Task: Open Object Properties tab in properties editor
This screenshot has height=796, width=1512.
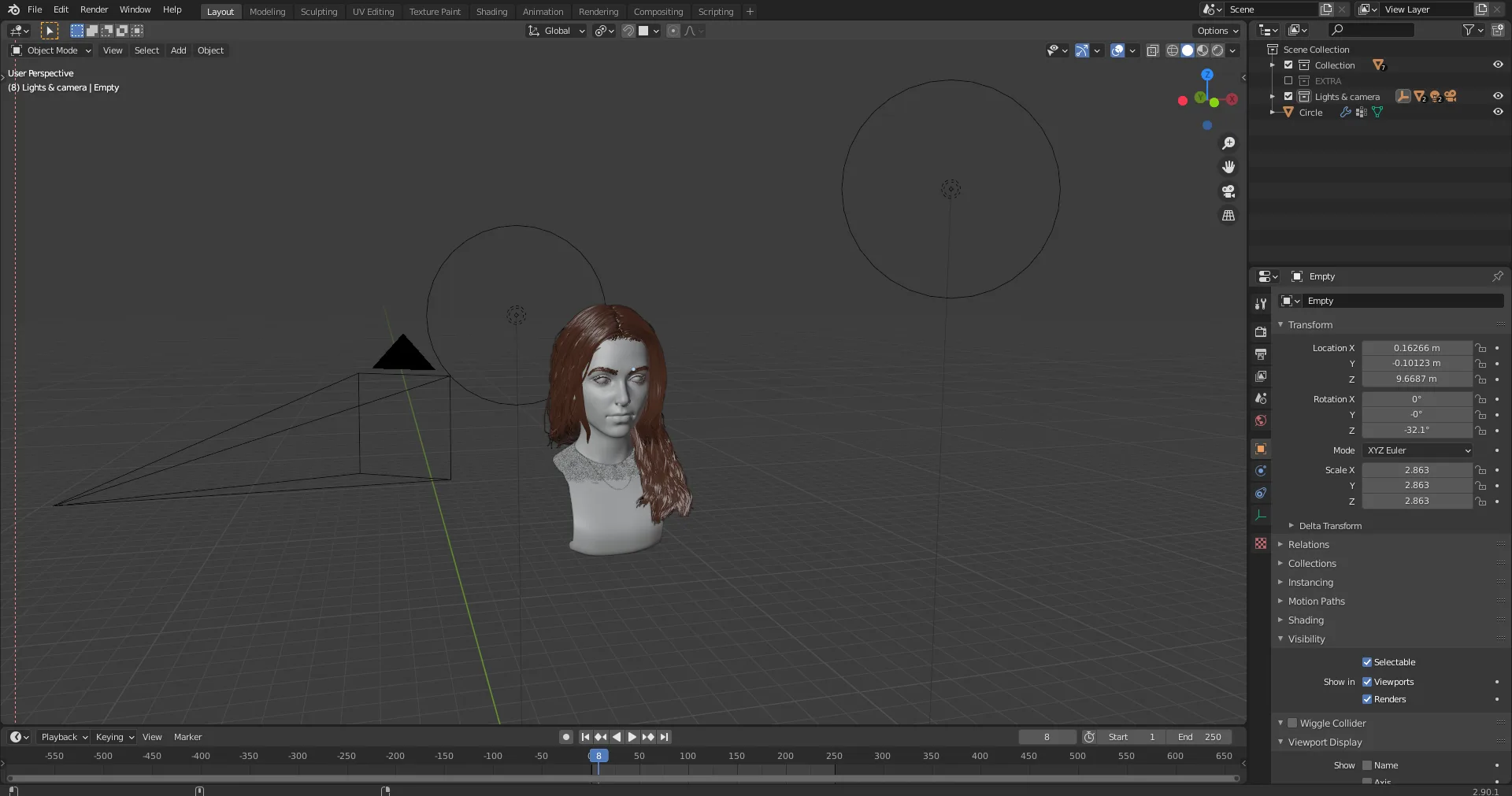Action: [x=1261, y=449]
